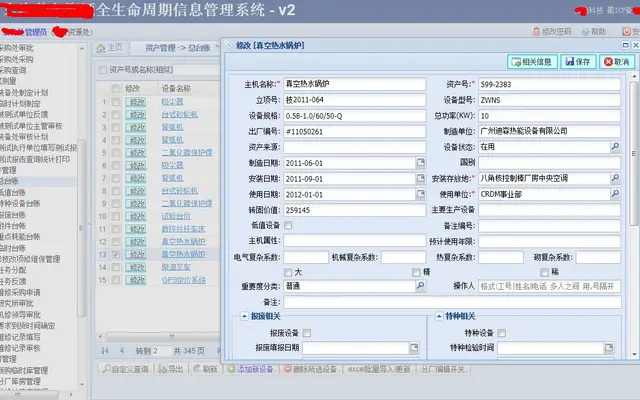Toggle the 精 checkbox
The height and width of the screenshot is (400, 640).
click(416, 272)
